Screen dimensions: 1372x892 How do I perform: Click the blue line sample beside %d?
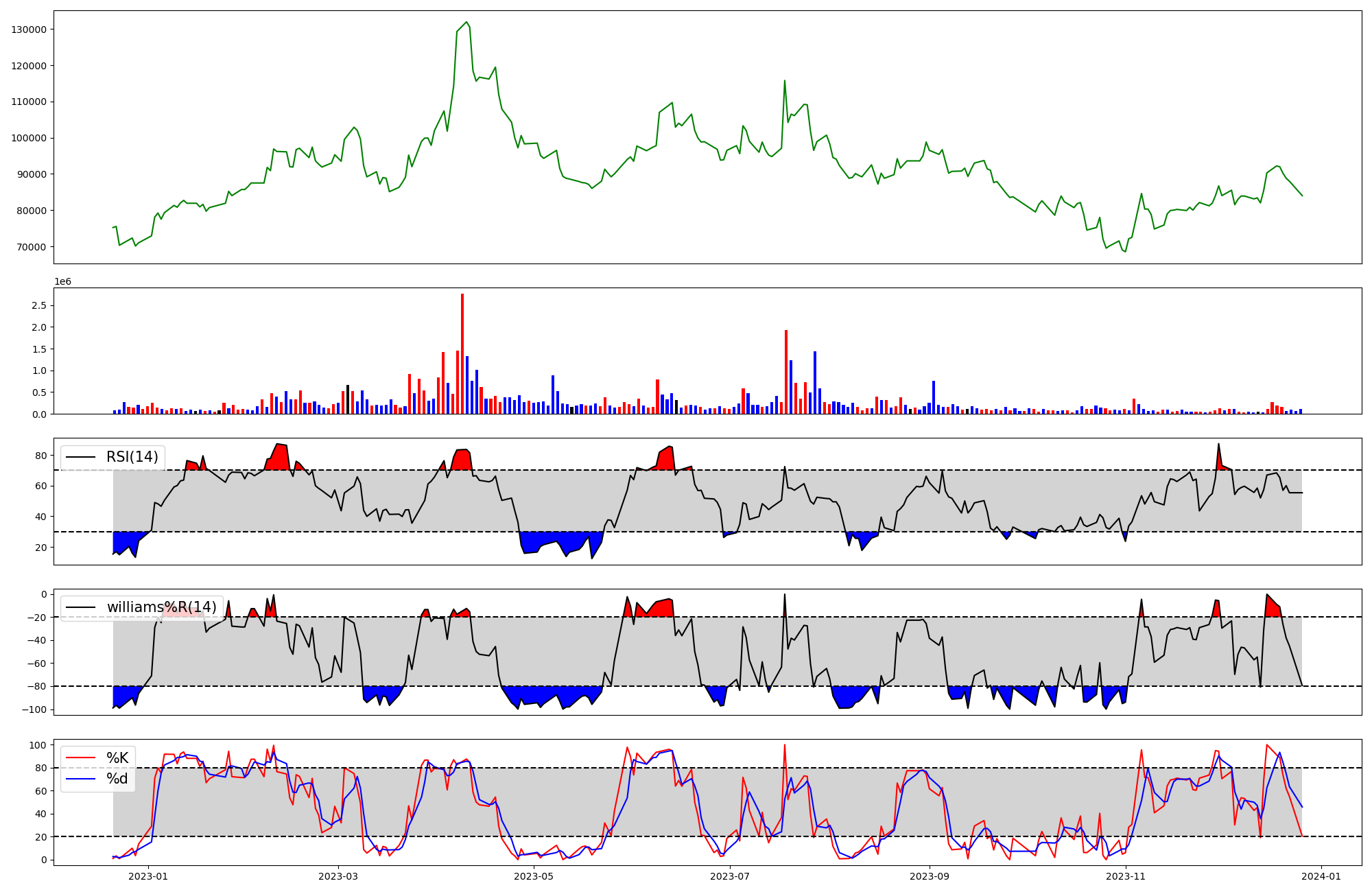point(81,779)
